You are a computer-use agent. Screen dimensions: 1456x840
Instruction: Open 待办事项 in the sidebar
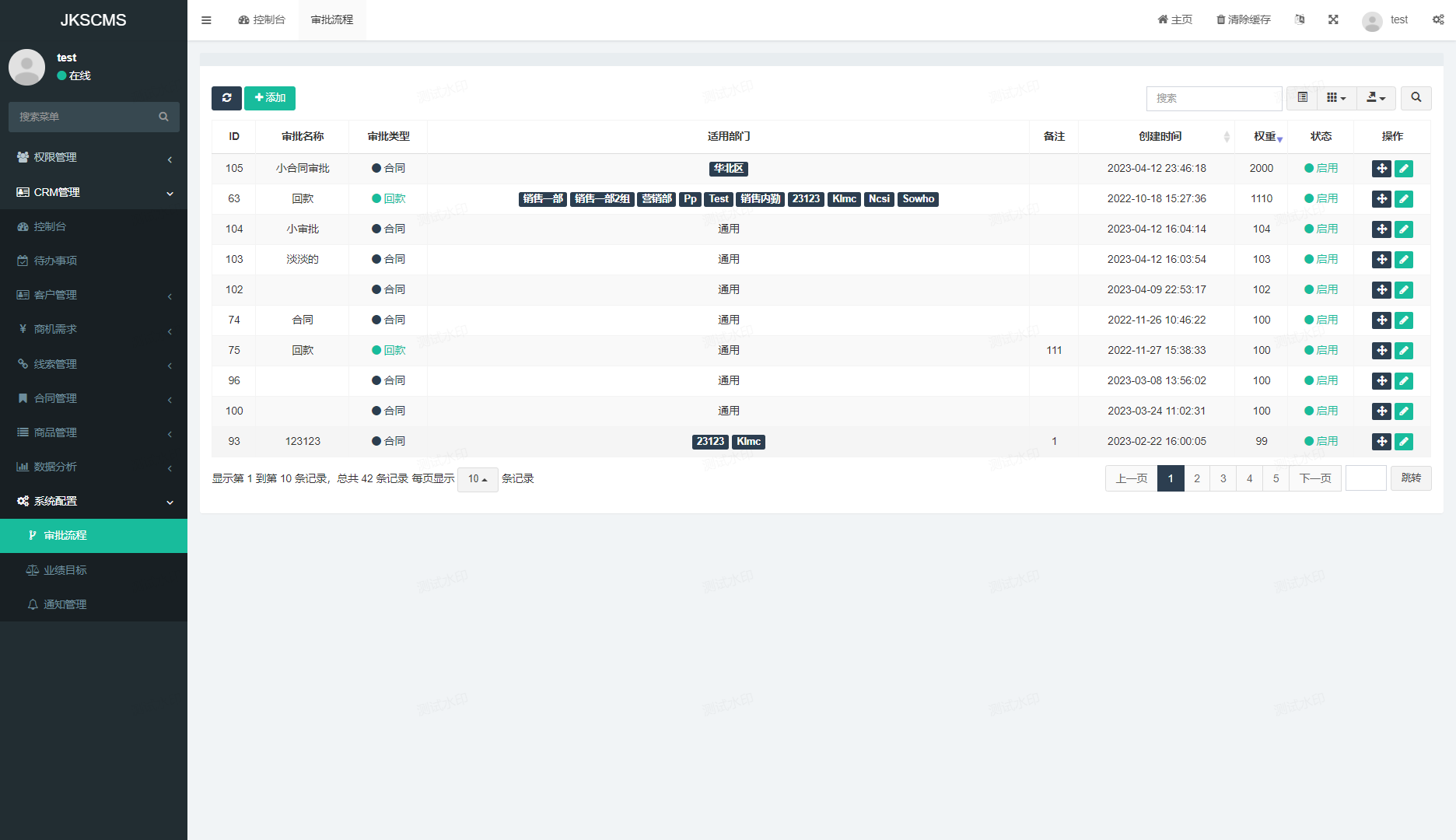(93, 261)
